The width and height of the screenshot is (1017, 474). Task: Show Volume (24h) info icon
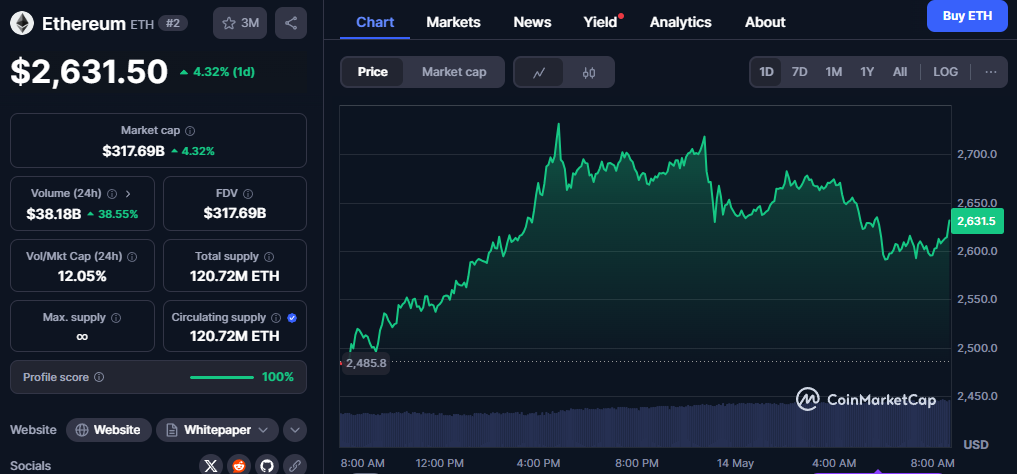click(x=112, y=193)
